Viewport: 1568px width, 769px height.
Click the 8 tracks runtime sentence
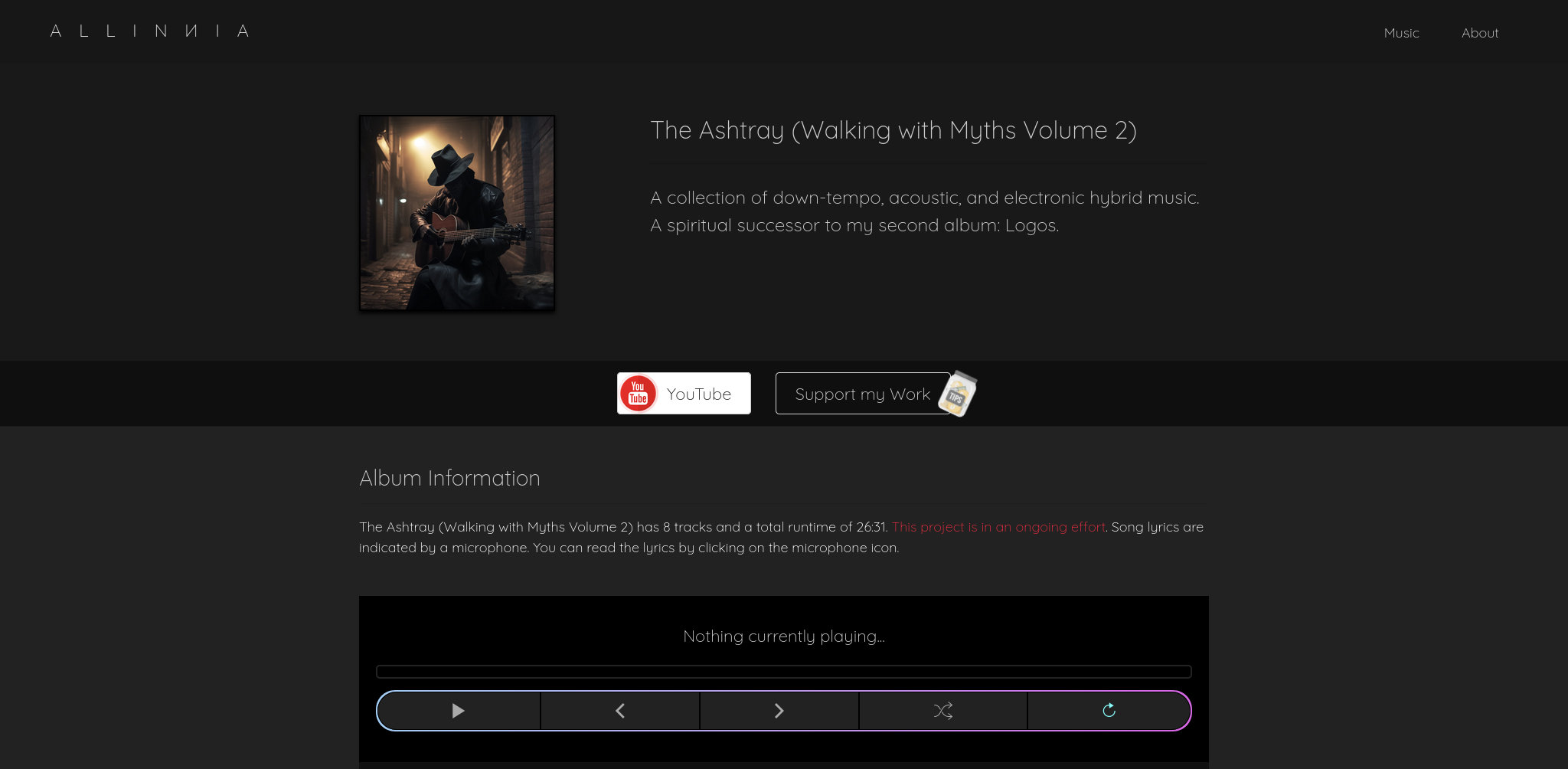coord(623,527)
